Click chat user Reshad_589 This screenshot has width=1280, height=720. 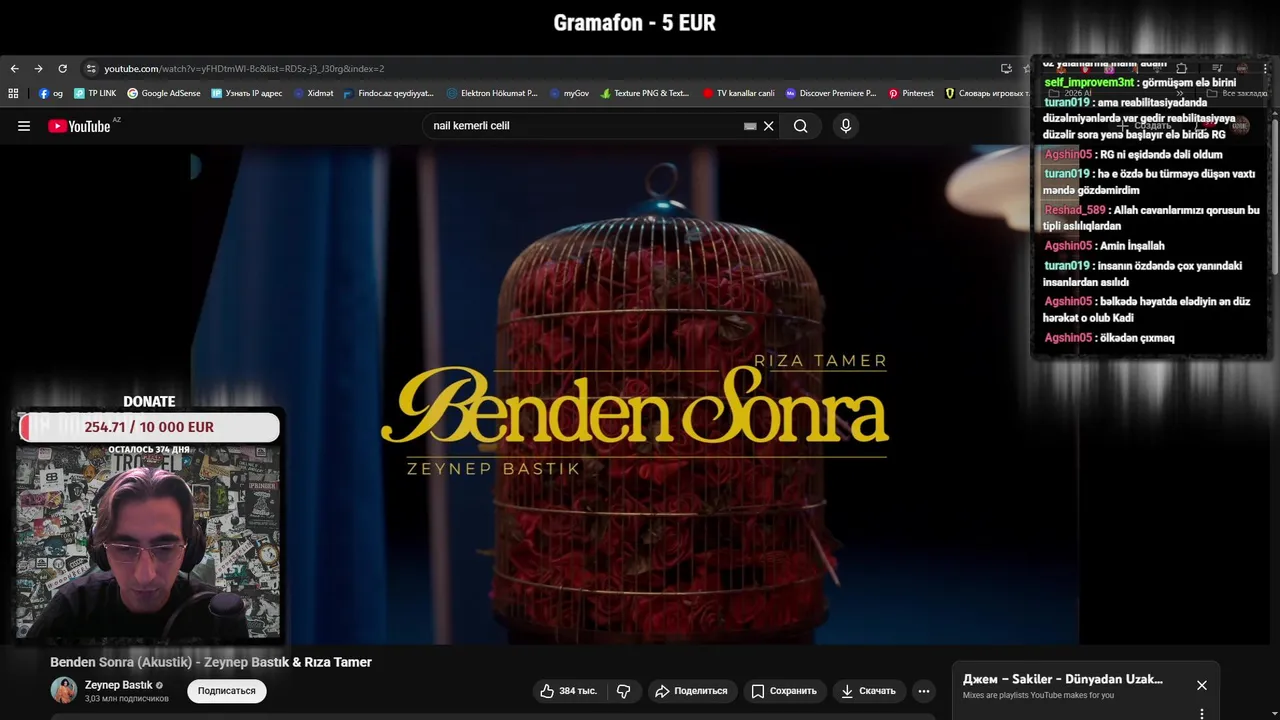(x=1075, y=210)
